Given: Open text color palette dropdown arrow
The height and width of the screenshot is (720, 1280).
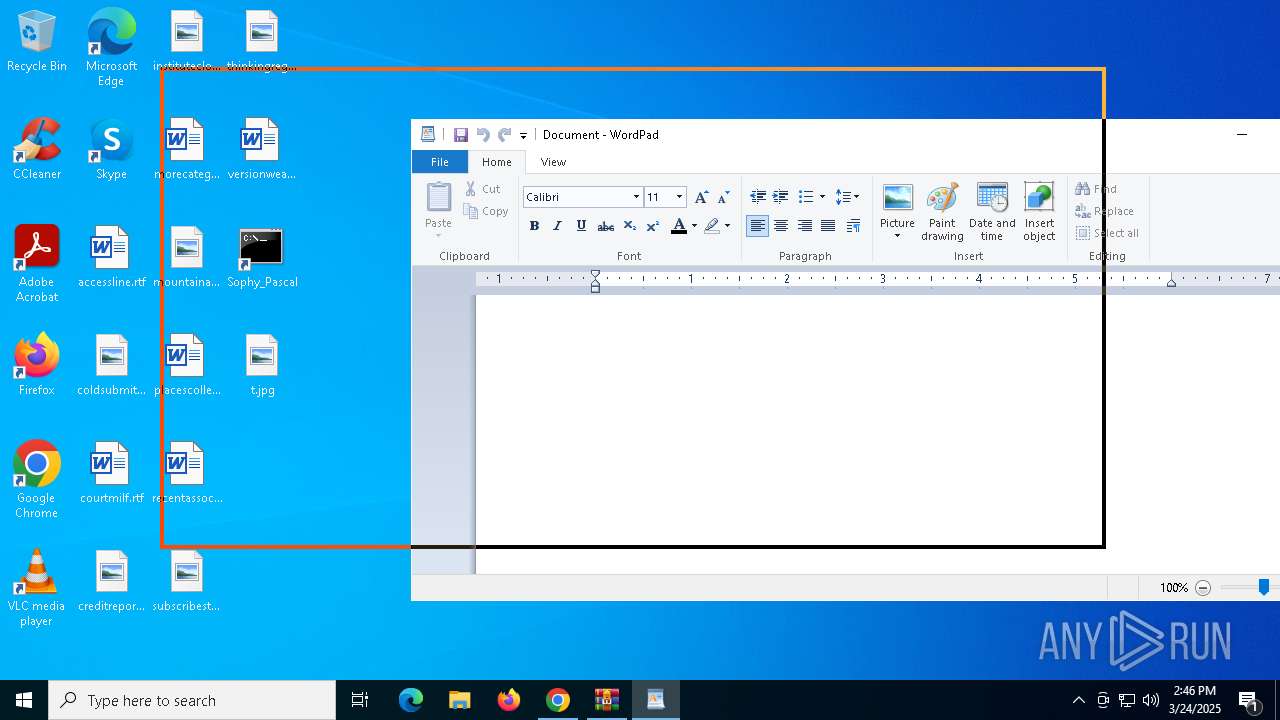Looking at the screenshot, I should click(694, 226).
